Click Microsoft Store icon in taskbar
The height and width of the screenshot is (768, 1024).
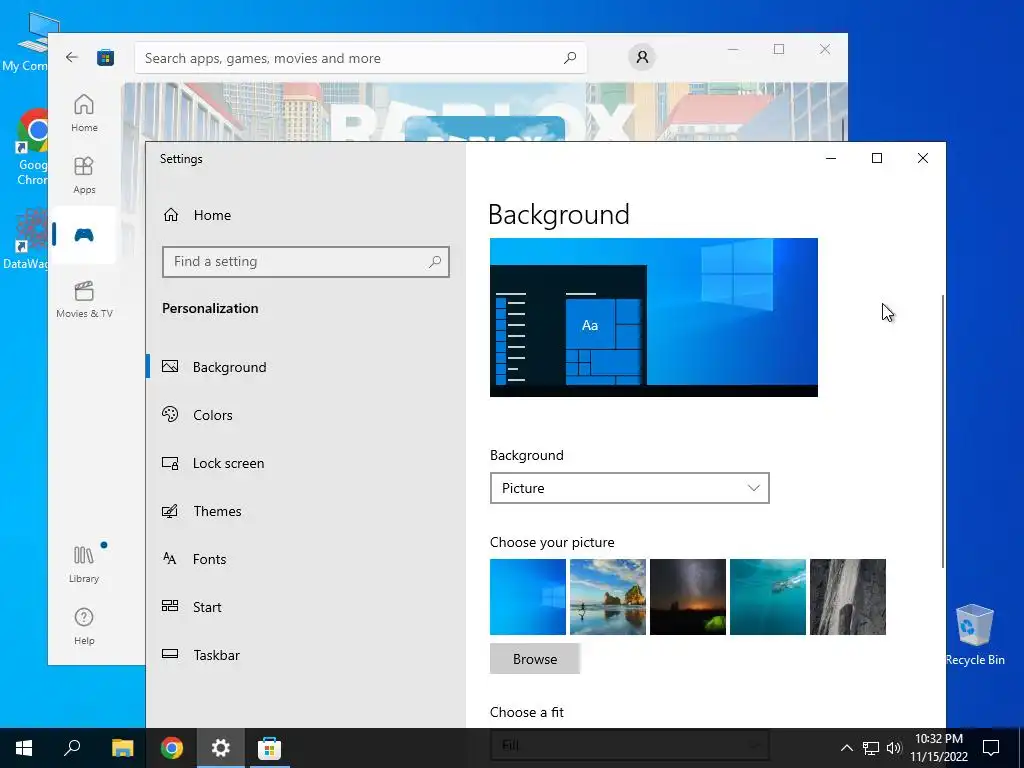coord(269,748)
